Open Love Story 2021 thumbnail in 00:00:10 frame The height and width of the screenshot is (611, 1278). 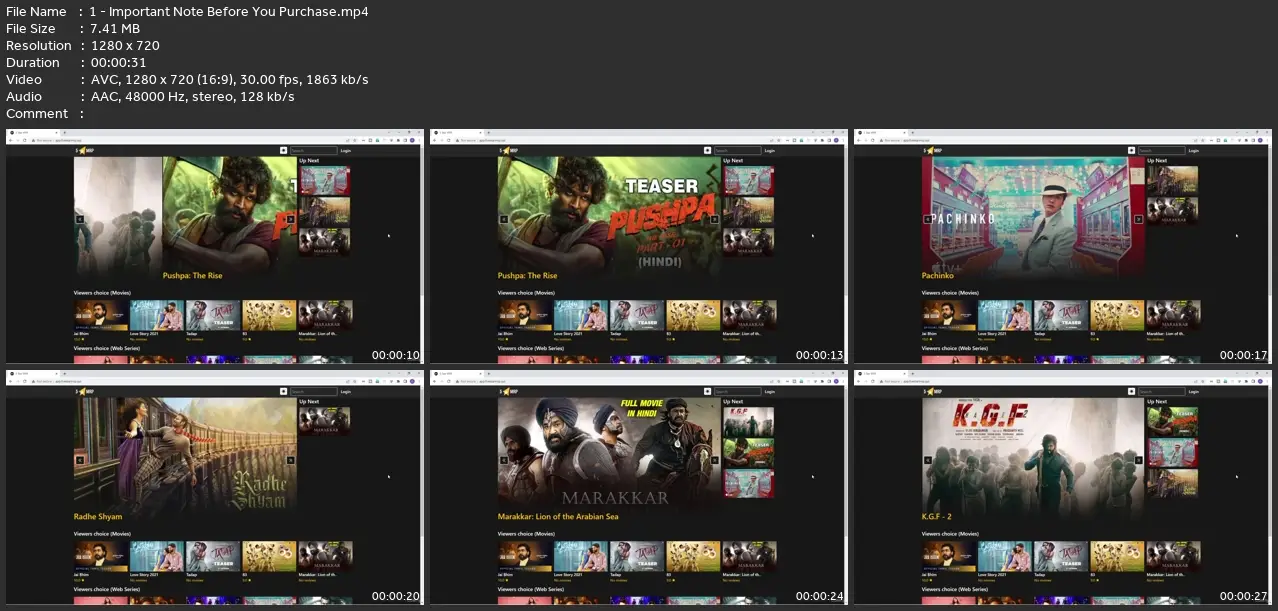pyautogui.click(x=157, y=315)
